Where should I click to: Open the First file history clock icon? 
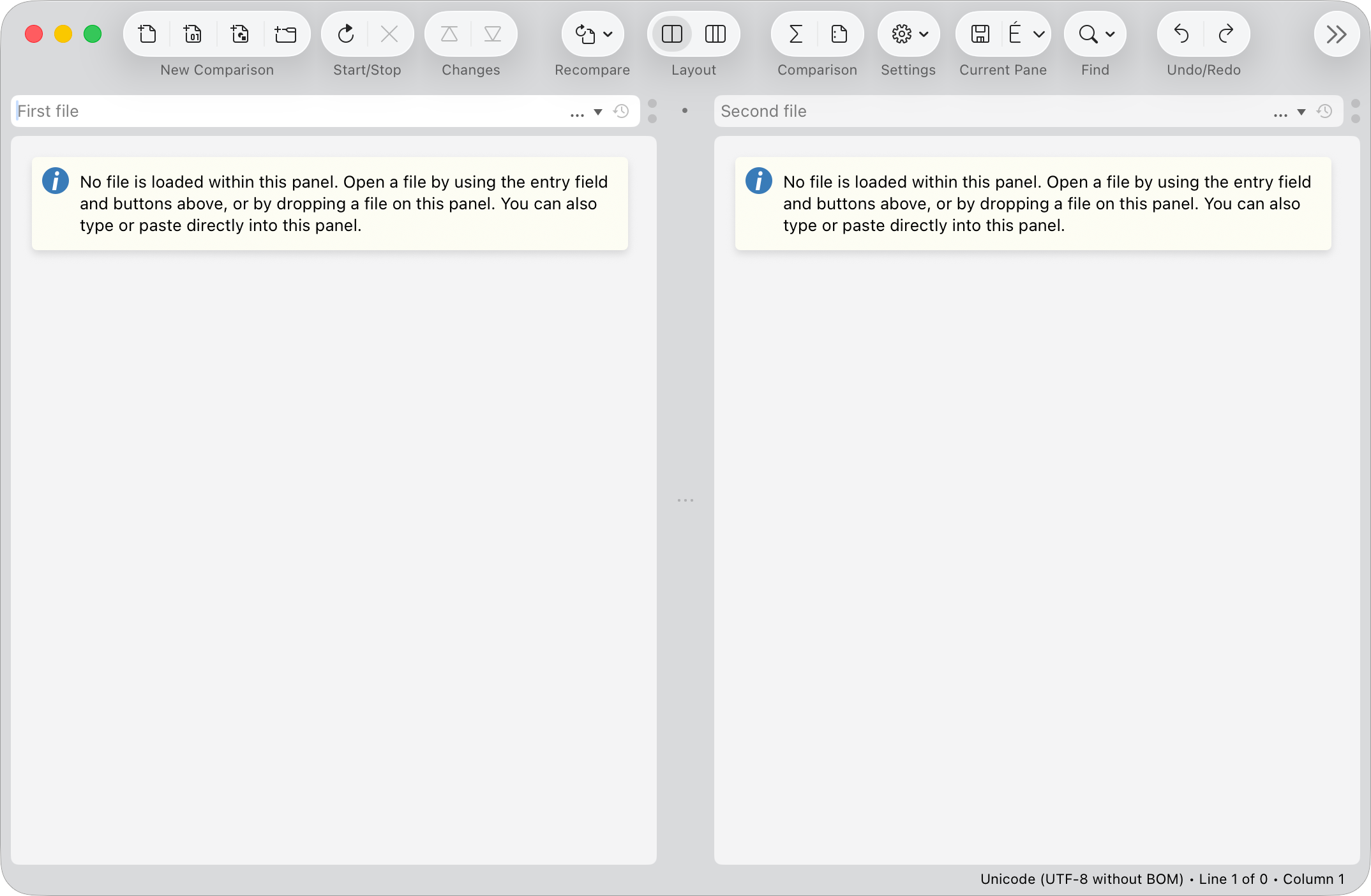tap(621, 112)
